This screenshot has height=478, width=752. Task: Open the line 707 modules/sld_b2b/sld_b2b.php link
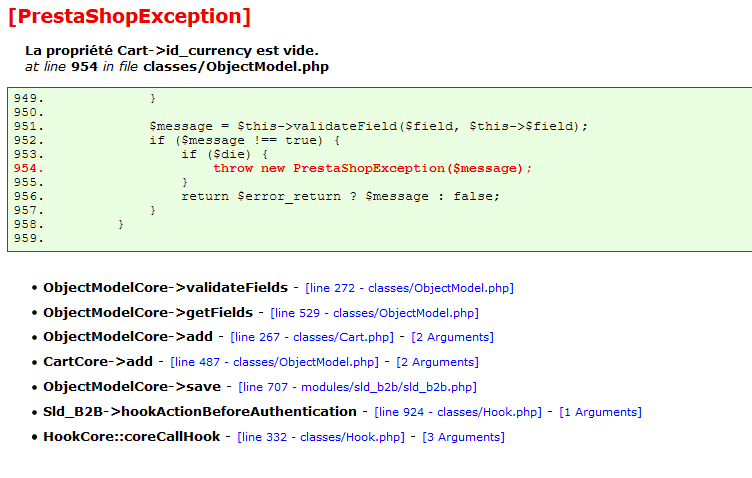pos(357,387)
